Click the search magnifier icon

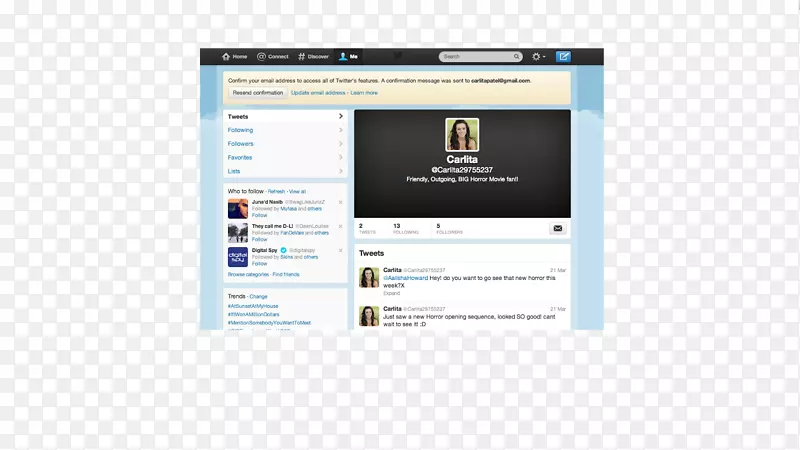pyautogui.click(x=516, y=57)
